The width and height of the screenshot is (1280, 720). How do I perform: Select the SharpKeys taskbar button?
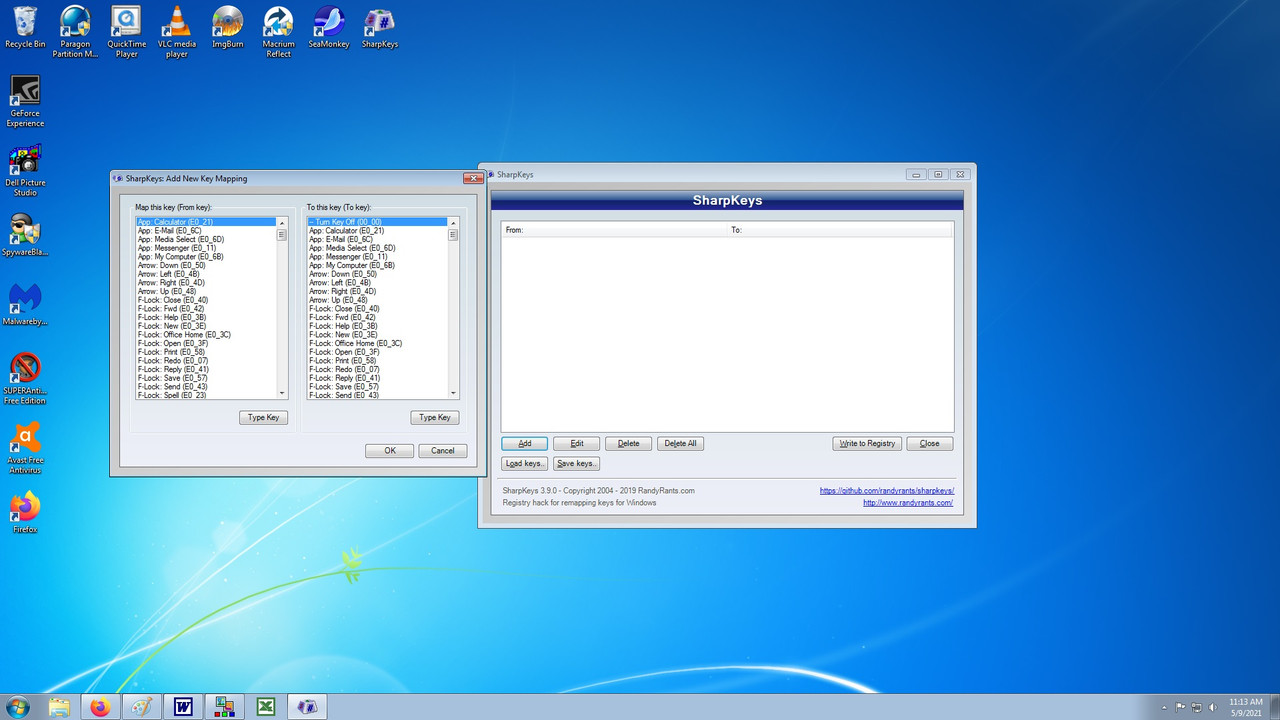click(x=307, y=707)
